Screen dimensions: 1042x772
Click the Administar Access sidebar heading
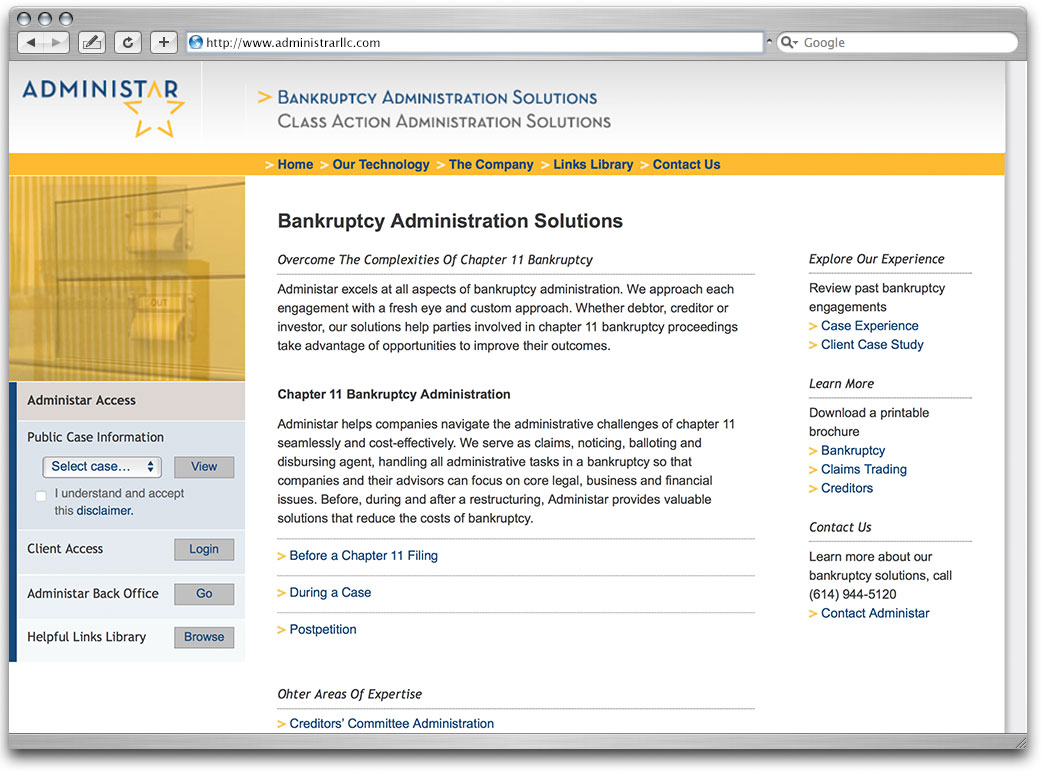(x=81, y=400)
